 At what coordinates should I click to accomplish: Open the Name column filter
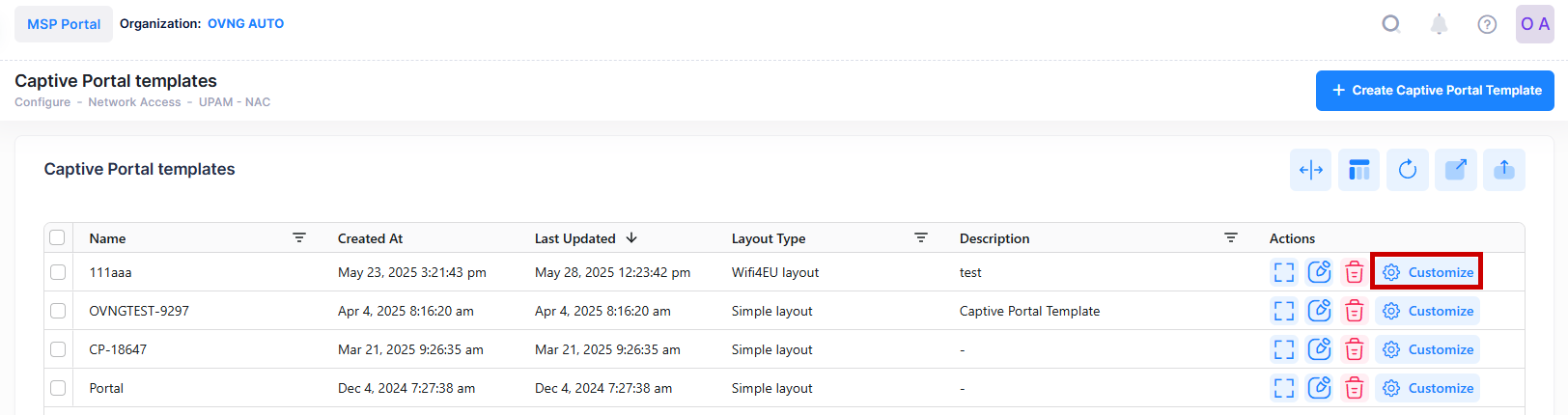(299, 237)
